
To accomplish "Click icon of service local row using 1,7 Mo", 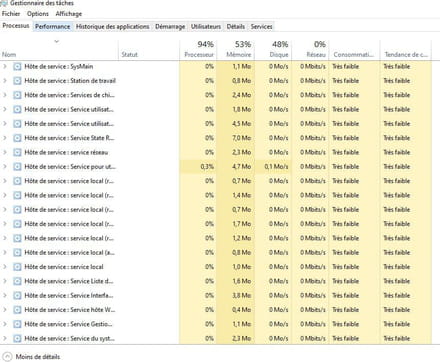I will [17, 224].
